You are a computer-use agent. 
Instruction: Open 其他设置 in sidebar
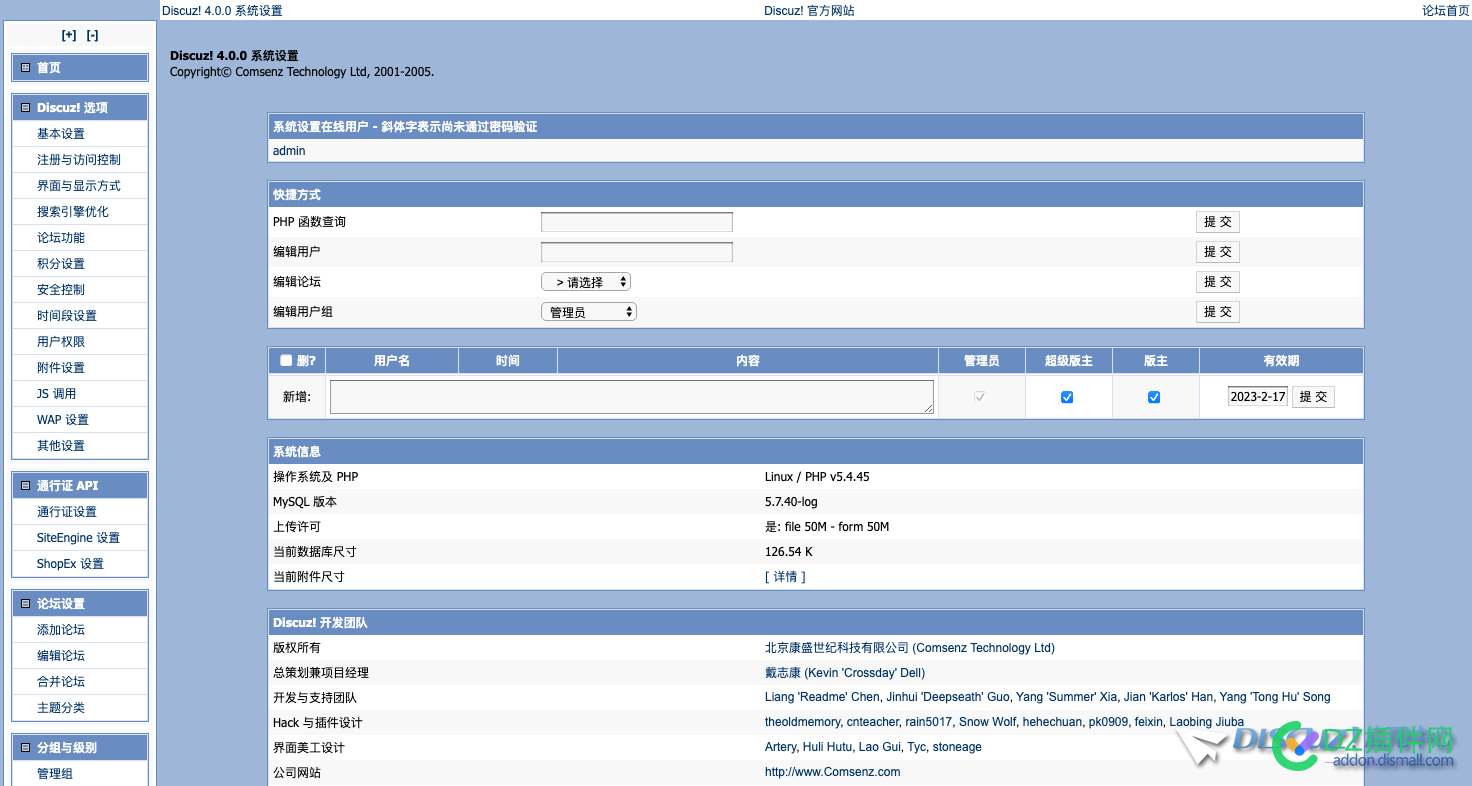coord(61,446)
